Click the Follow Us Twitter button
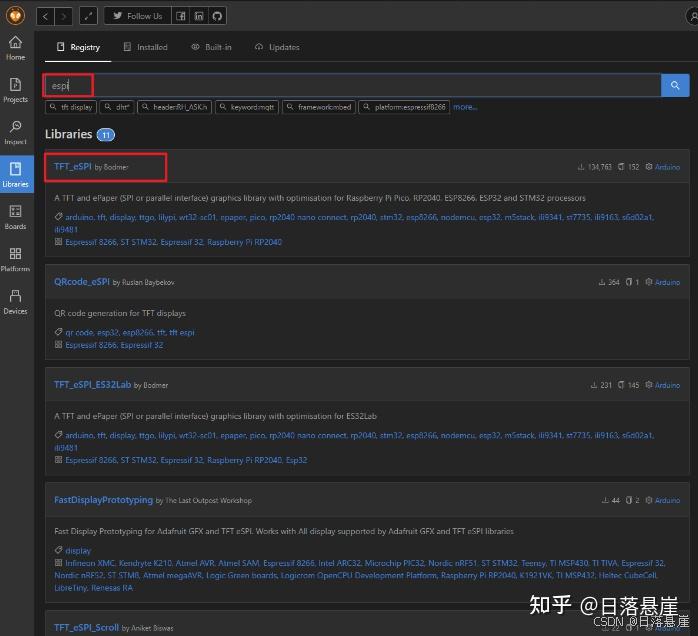This screenshot has height=636, width=698. [x=138, y=16]
